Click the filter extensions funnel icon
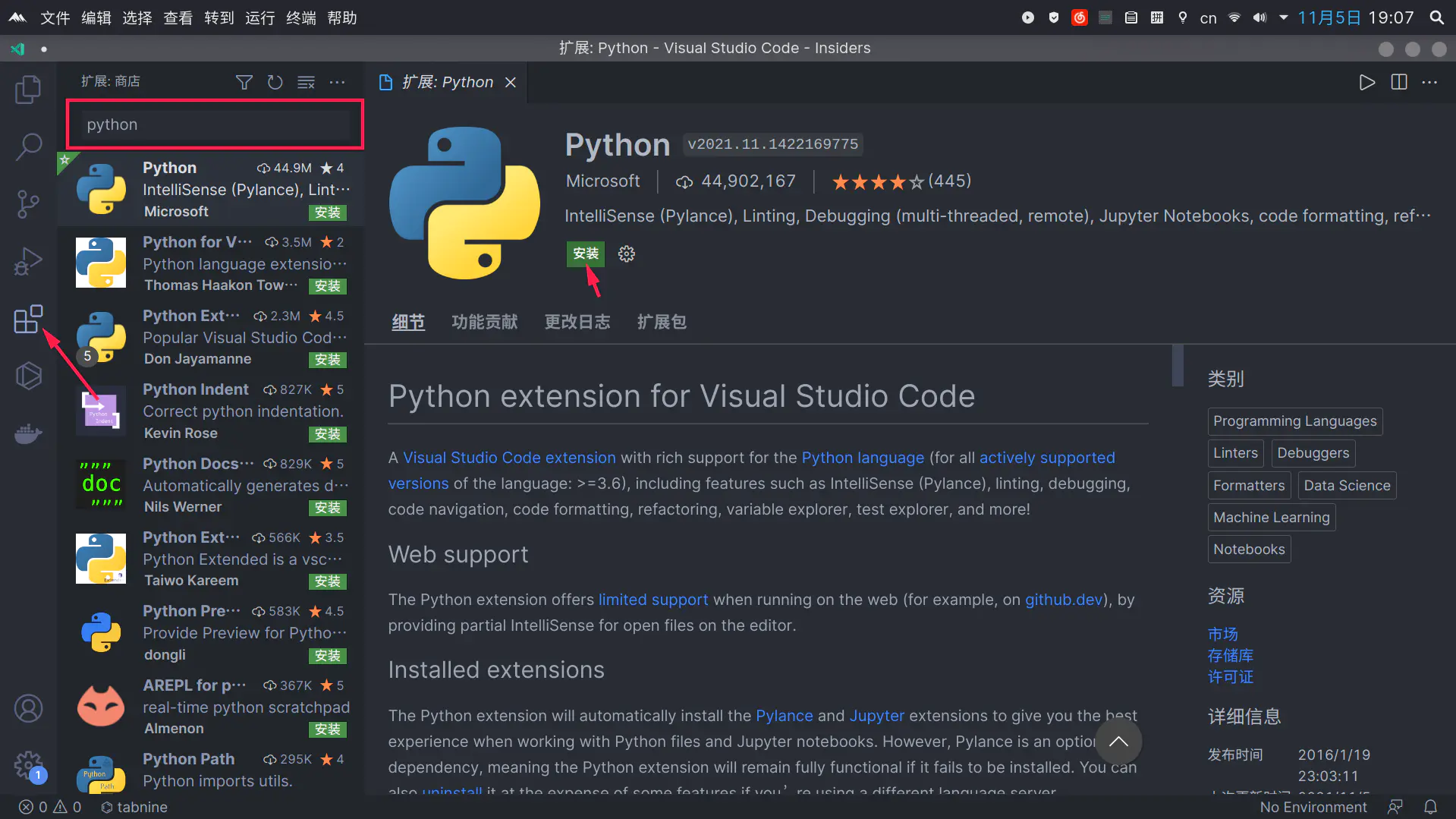The image size is (1456, 819). coord(244,82)
